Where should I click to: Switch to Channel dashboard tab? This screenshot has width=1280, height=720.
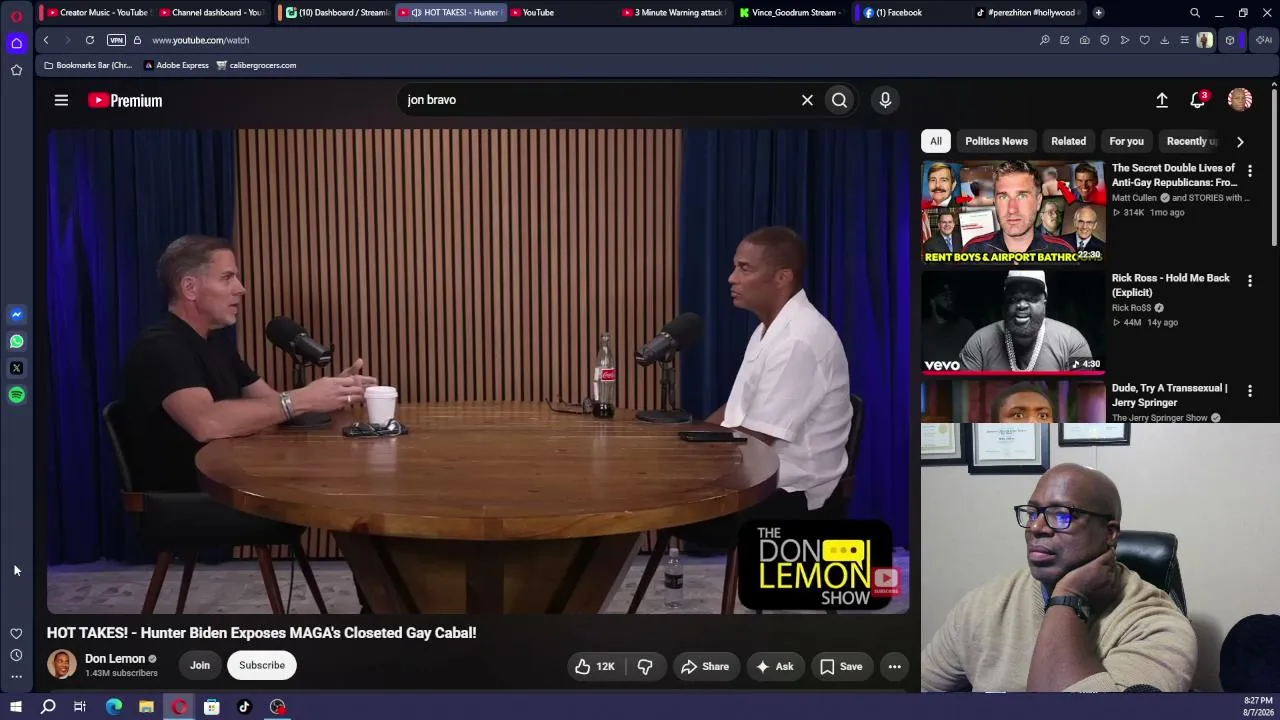coord(210,13)
